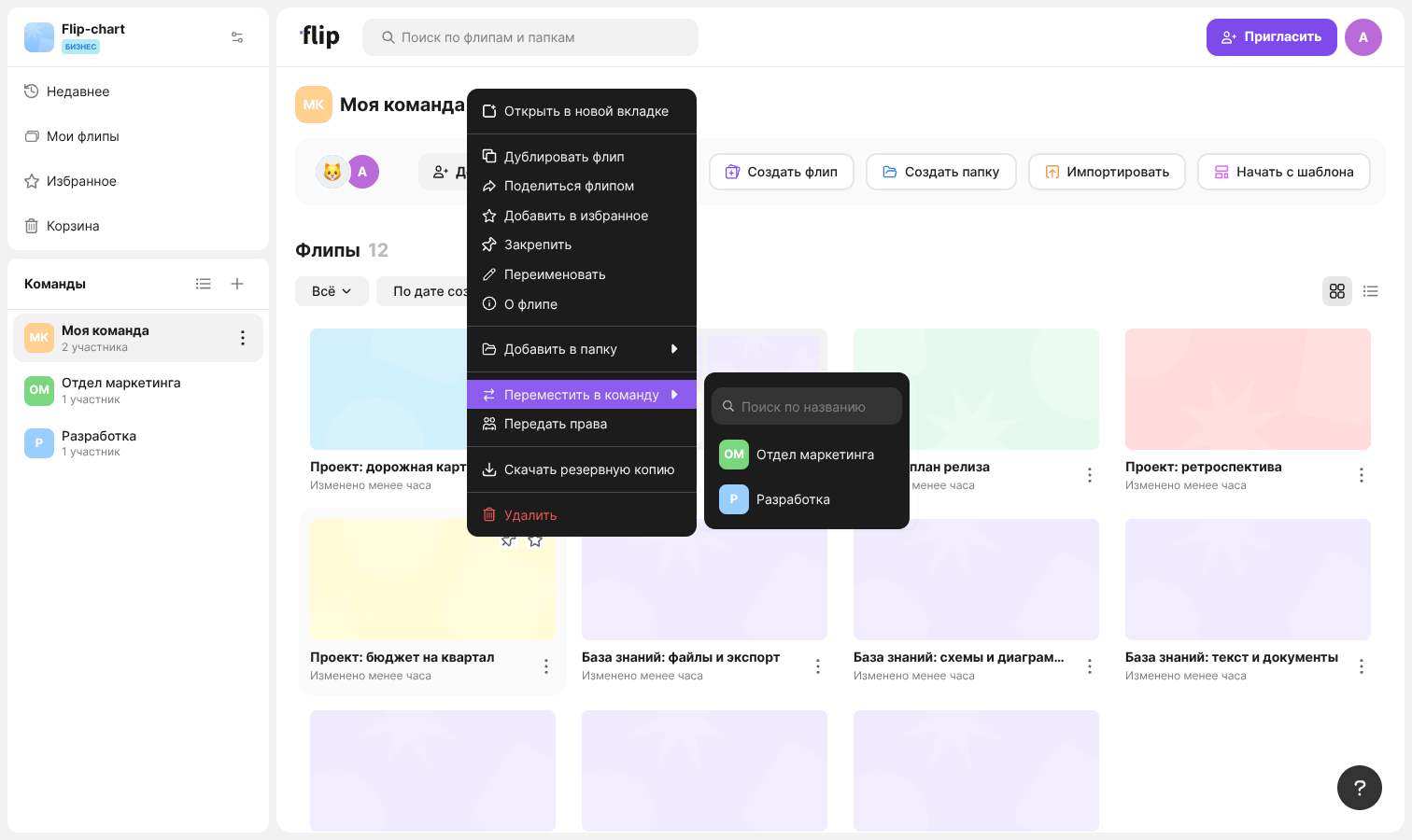Expand the Всё filter dropdown
Image resolution: width=1412 pixels, height=840 pixels.
coord(332,291)
